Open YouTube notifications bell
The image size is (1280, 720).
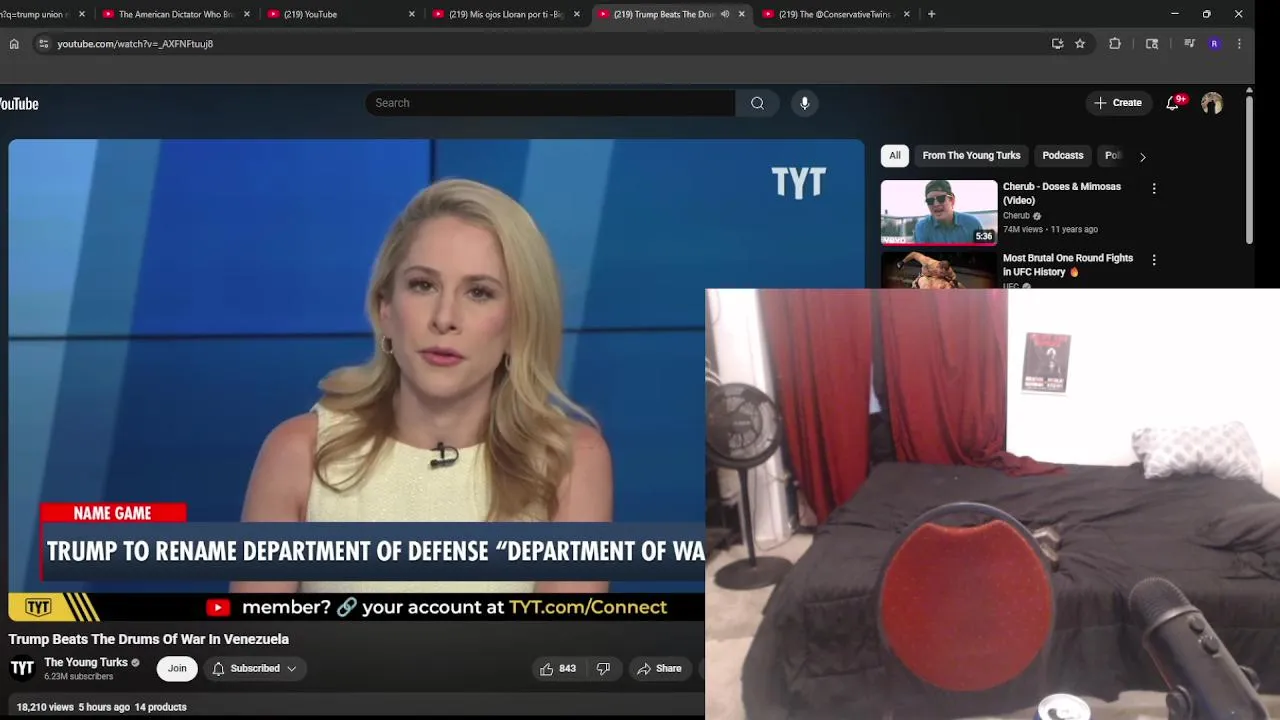(1173, 103)
